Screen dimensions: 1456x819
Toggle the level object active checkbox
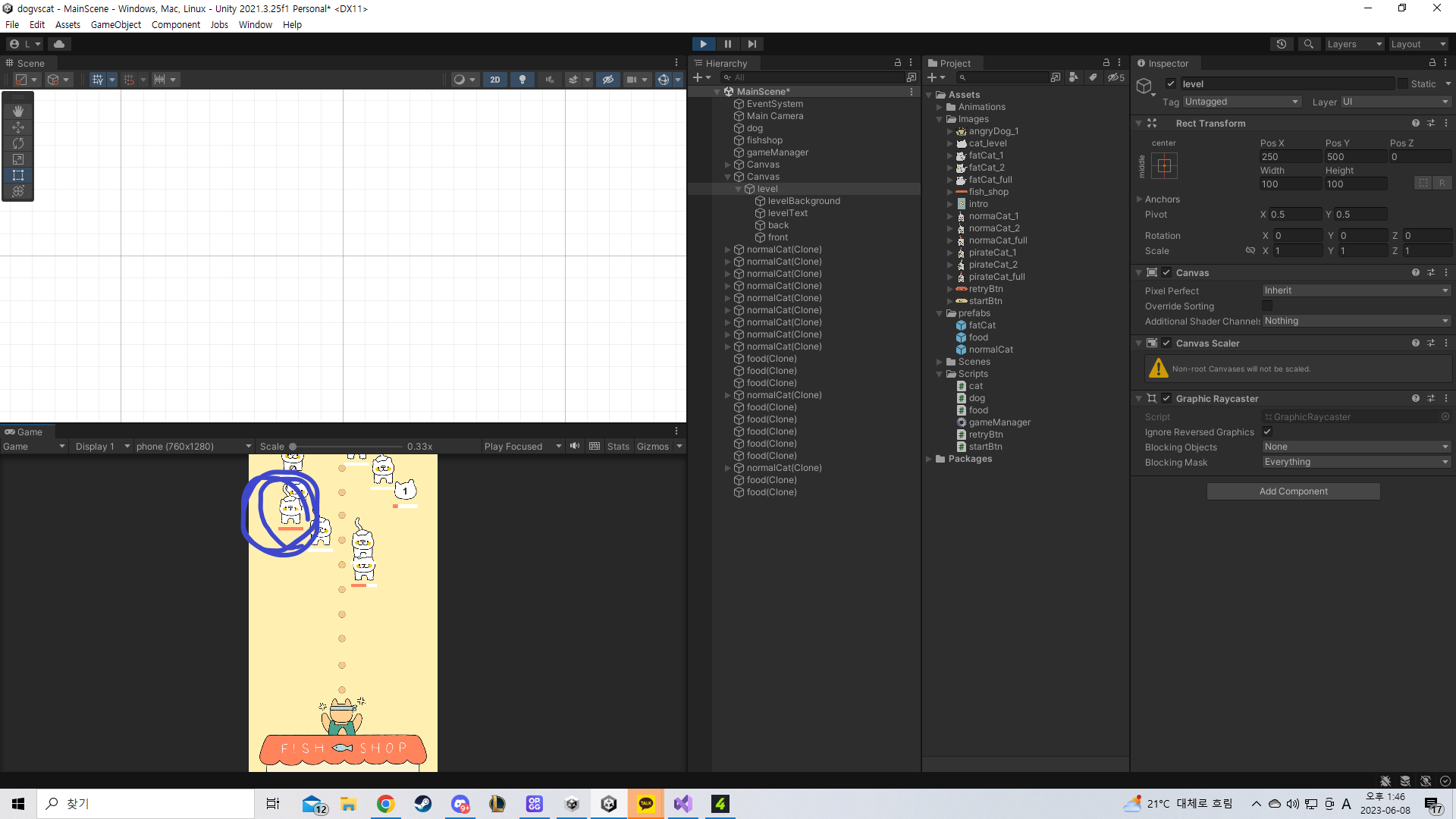(x=1171, y=84)
